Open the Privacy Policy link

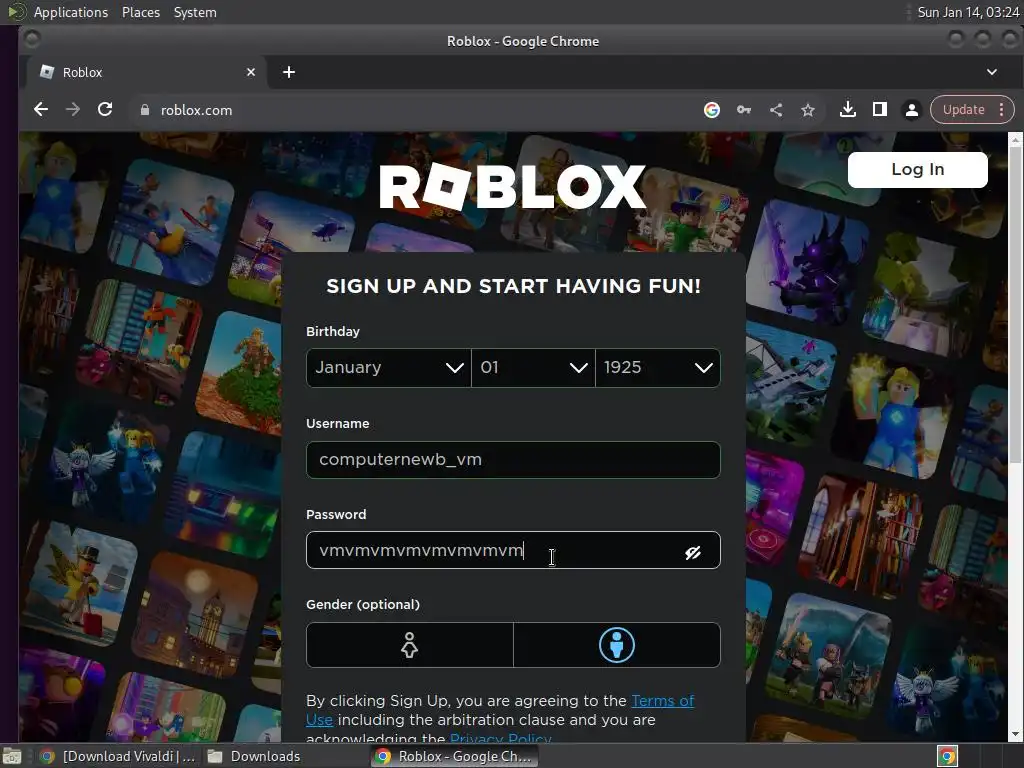(501, 738)
